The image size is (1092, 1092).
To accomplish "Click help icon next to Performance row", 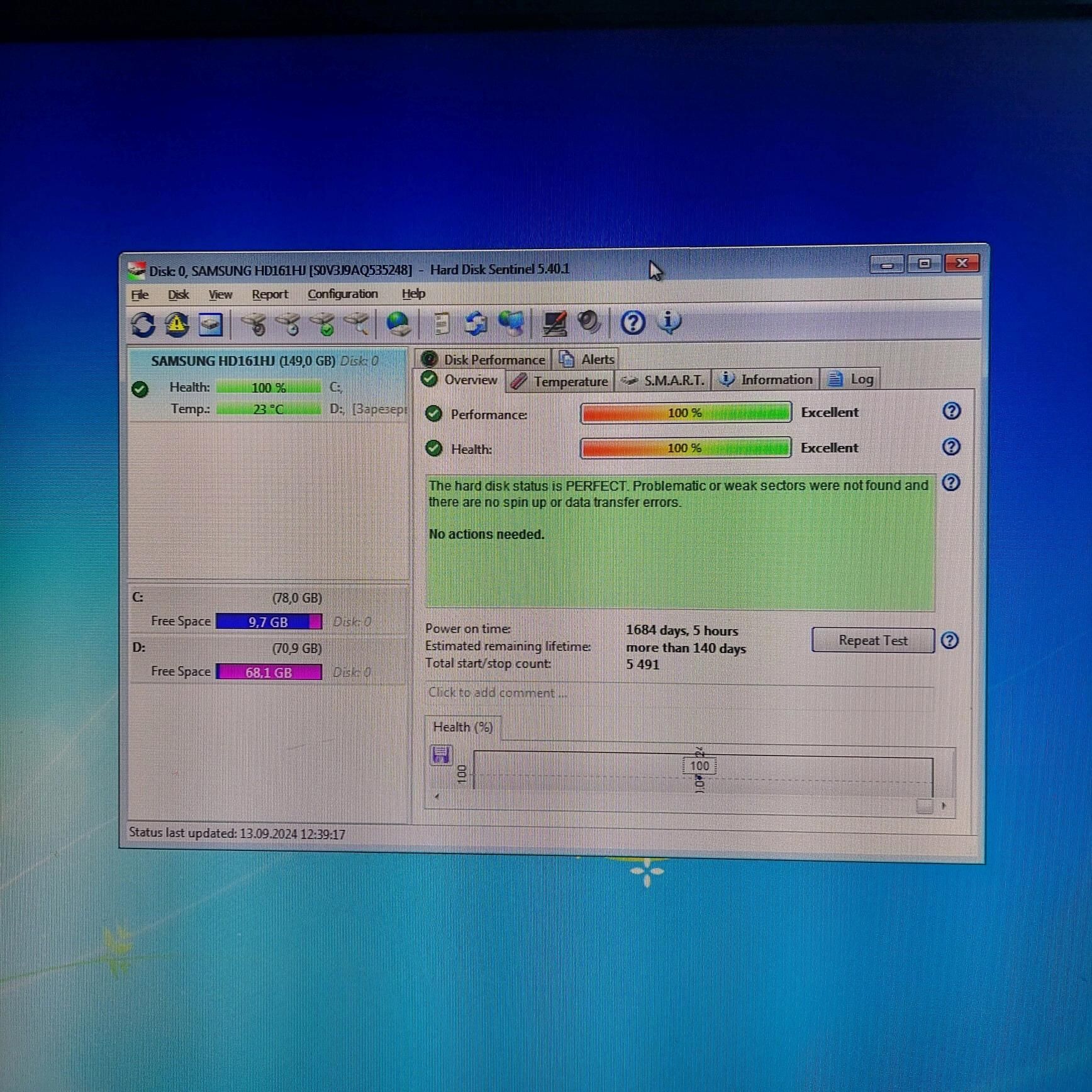I will pyautogui.click(x=951, y=411).
